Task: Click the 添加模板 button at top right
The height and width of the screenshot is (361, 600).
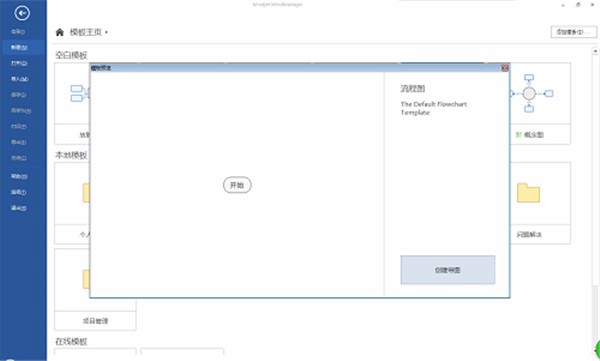Action: [573, 32]
